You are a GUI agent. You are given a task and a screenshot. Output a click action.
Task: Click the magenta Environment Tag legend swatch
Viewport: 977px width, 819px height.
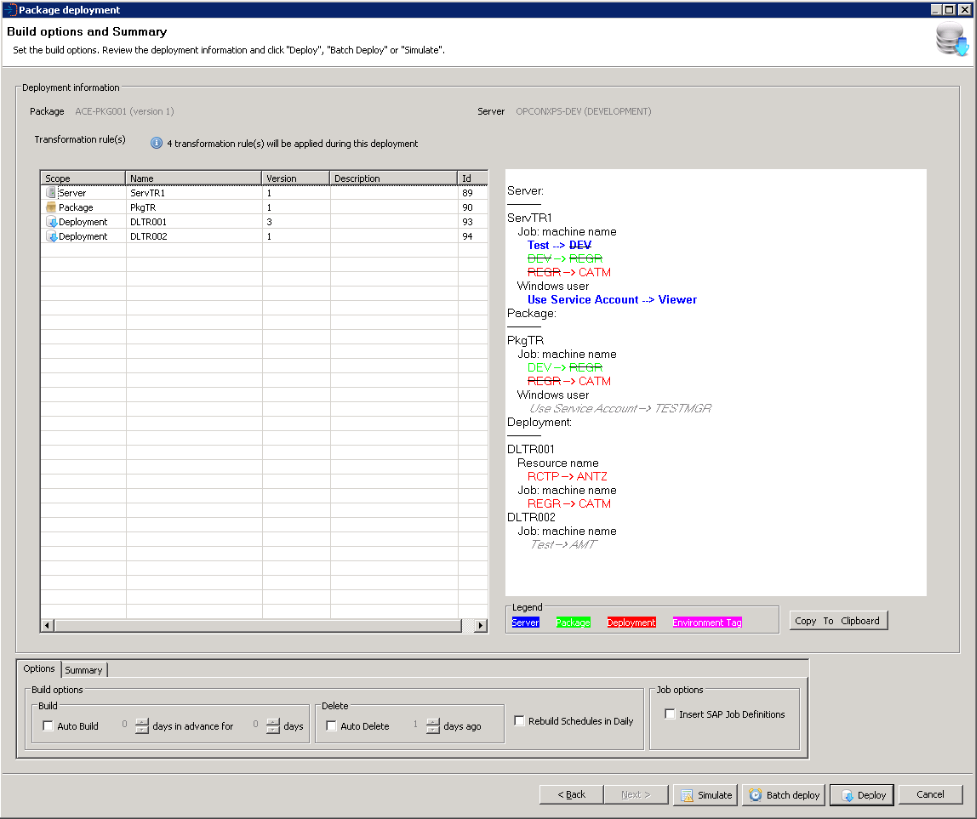tap(707, 622)
